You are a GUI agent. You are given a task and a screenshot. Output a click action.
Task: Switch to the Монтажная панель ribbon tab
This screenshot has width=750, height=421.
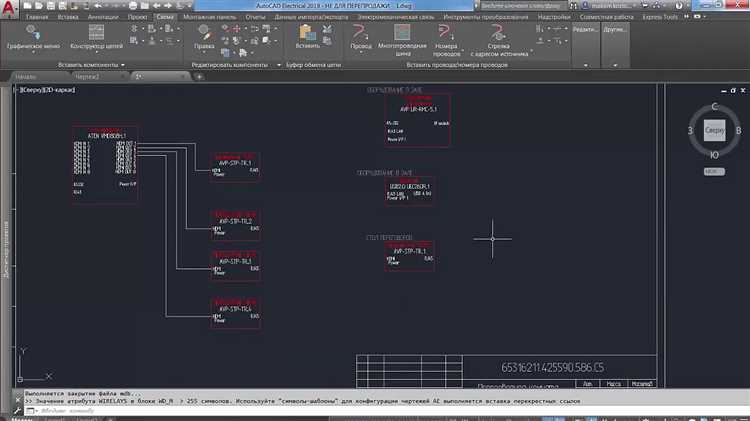click(x=210, y=17)
